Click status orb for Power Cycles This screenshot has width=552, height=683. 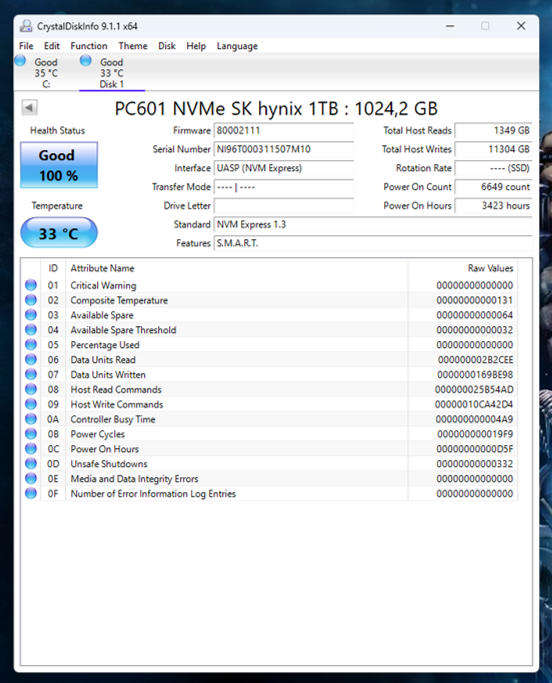pyautogui.click(x=31, y=434)
